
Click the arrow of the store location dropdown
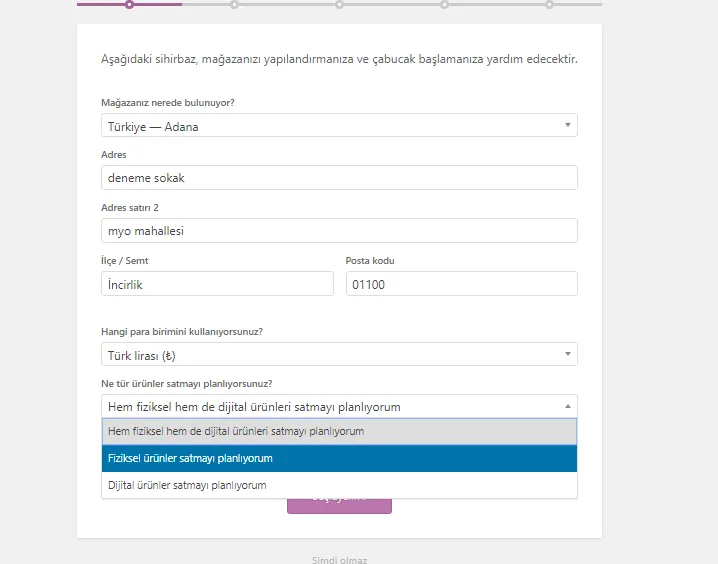click(567, 125)
